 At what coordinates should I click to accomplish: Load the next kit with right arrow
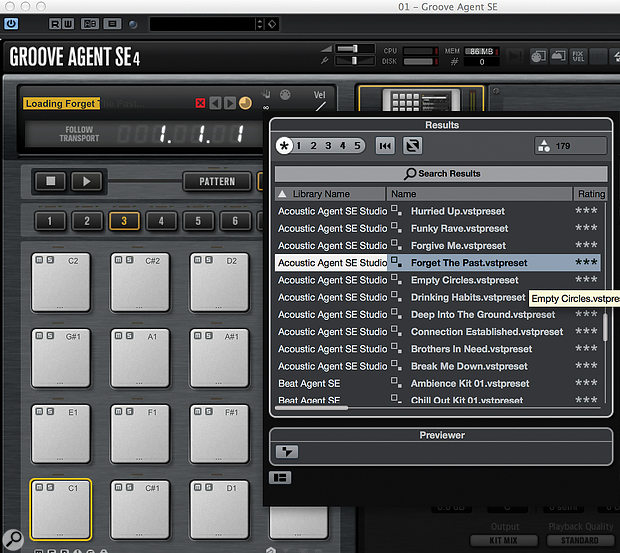click(x=230, y=104)
